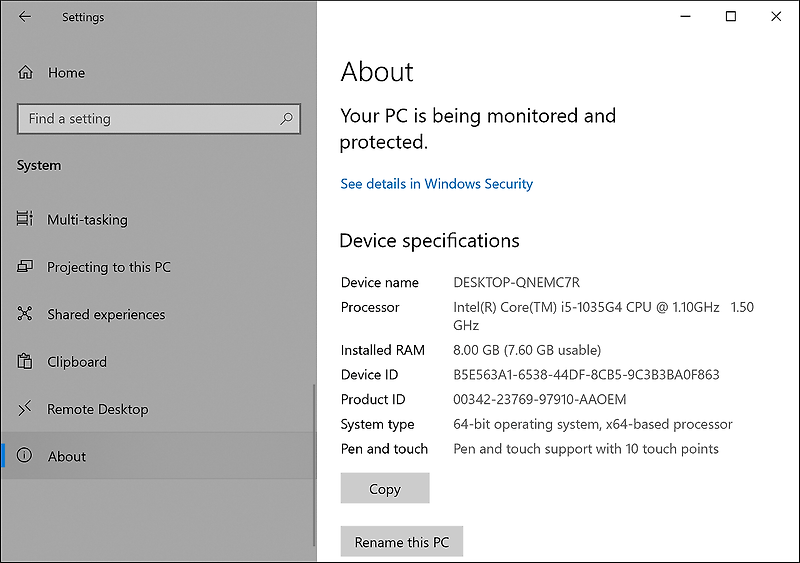Maximize the Settings window
Viewport: 800px width, 563px height.
click(731, 17)
